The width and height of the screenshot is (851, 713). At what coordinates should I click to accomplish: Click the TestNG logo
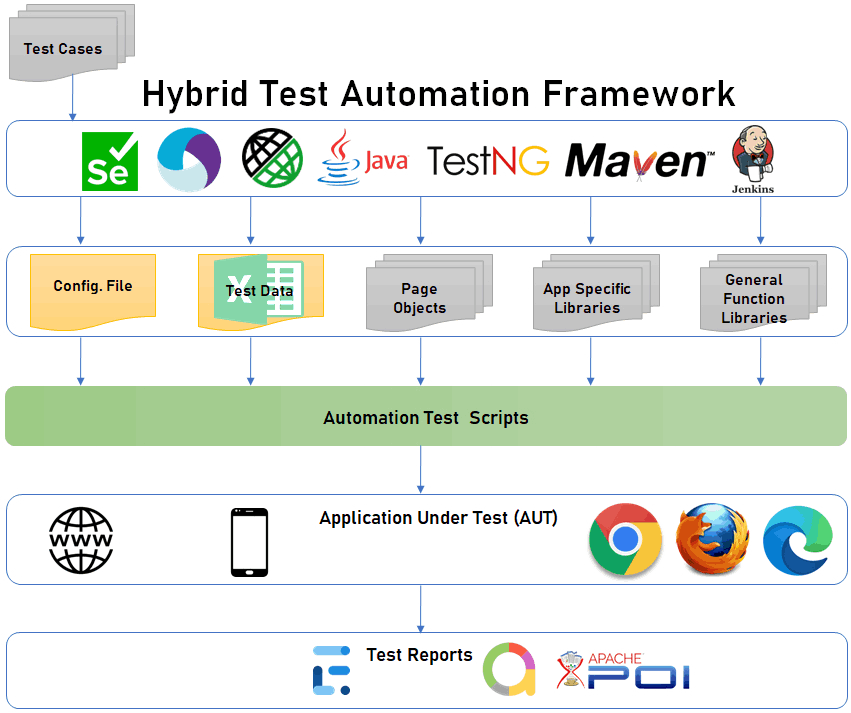tap(488, 161)
